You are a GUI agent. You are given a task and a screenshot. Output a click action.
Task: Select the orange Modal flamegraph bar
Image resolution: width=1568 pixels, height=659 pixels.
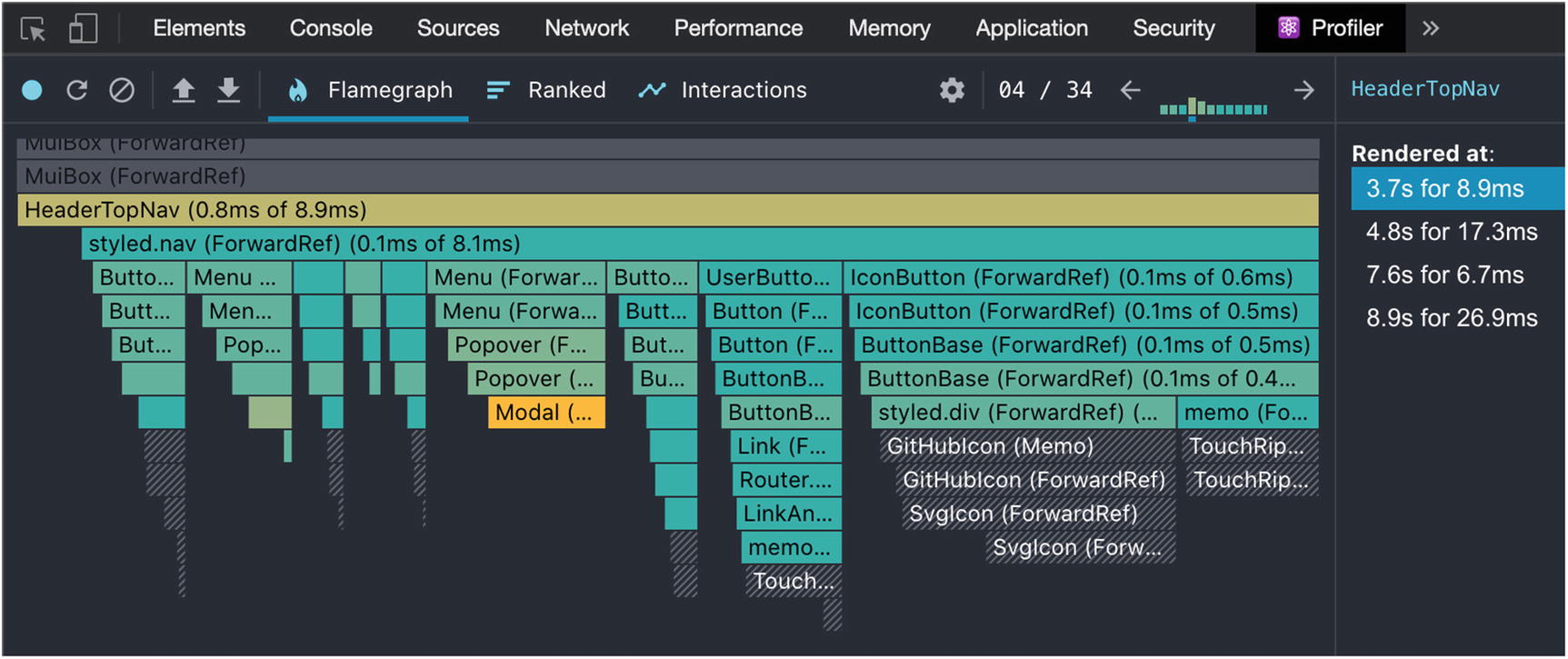(546, 413)
